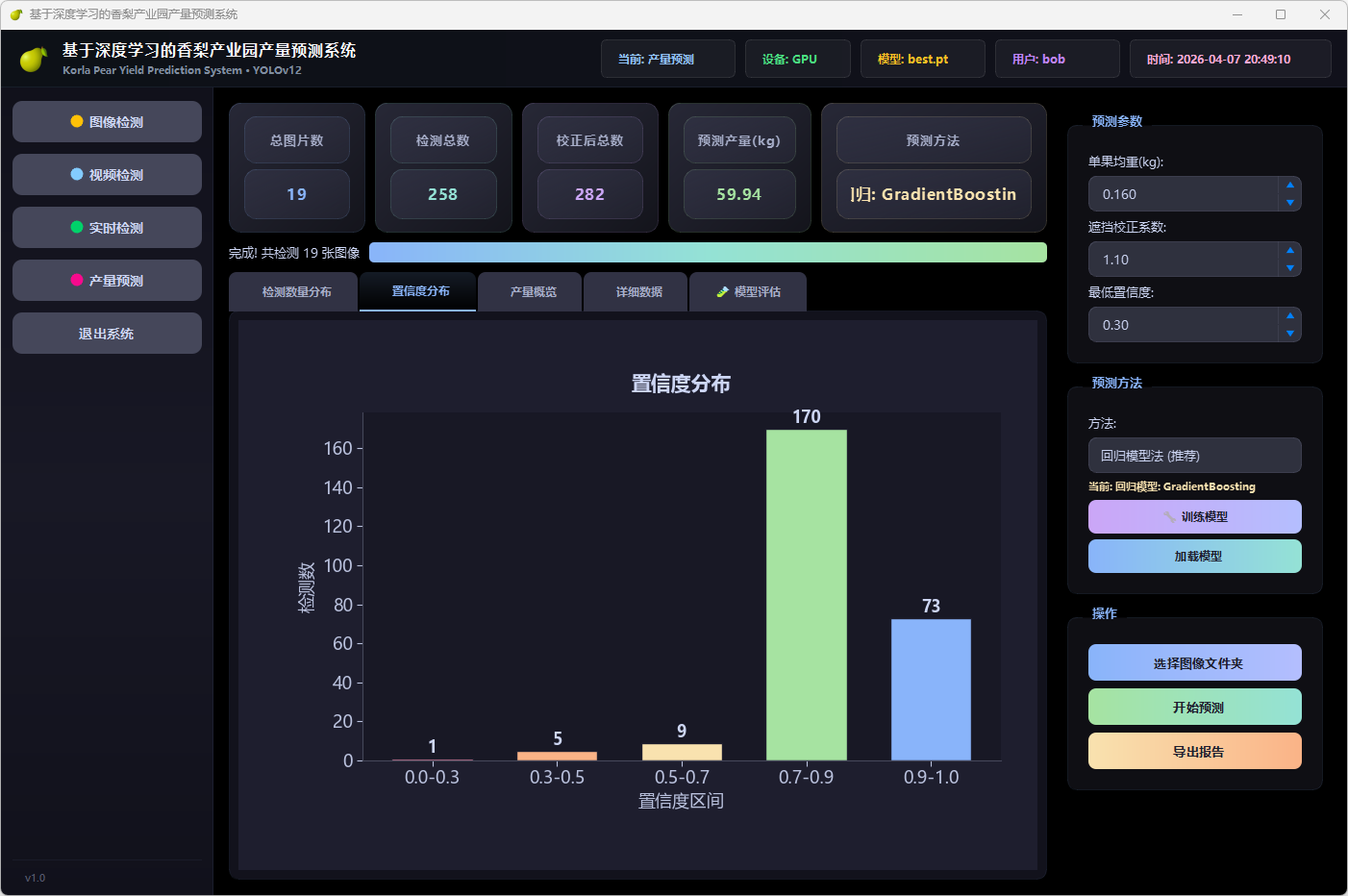Click the 训练模型 wrench icon button
The height and width of the screenshot is (896, 1348).
click(1194, 517)
